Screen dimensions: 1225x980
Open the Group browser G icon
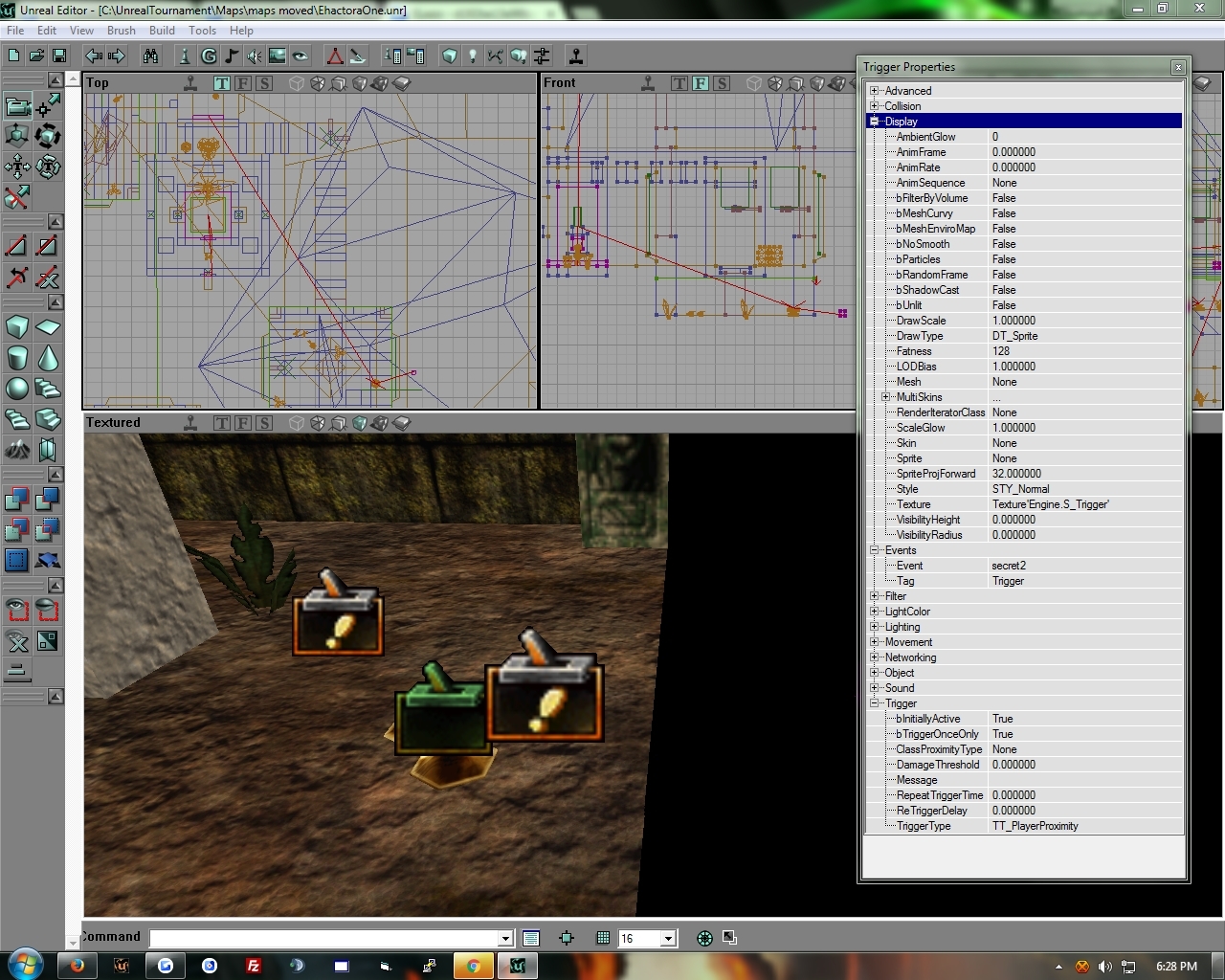208,56
